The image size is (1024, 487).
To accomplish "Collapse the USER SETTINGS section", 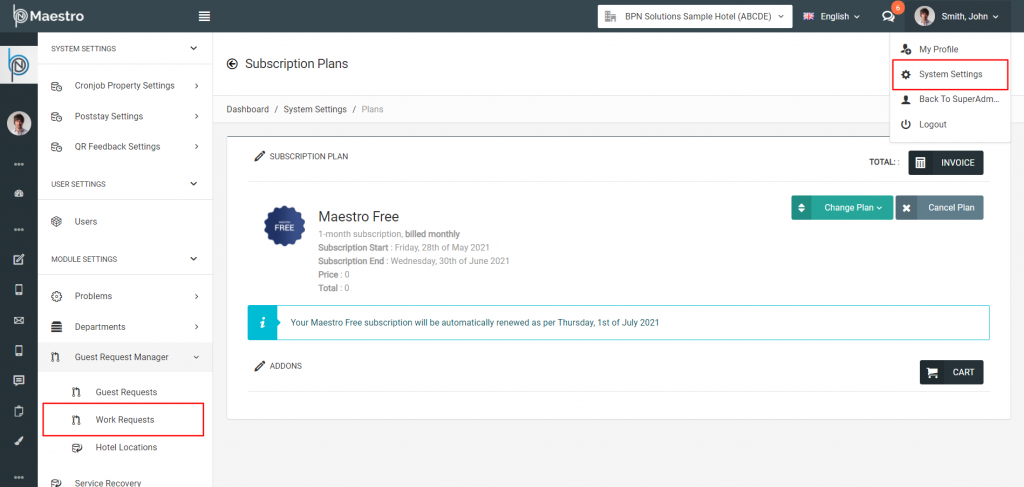I will point(193,184).
